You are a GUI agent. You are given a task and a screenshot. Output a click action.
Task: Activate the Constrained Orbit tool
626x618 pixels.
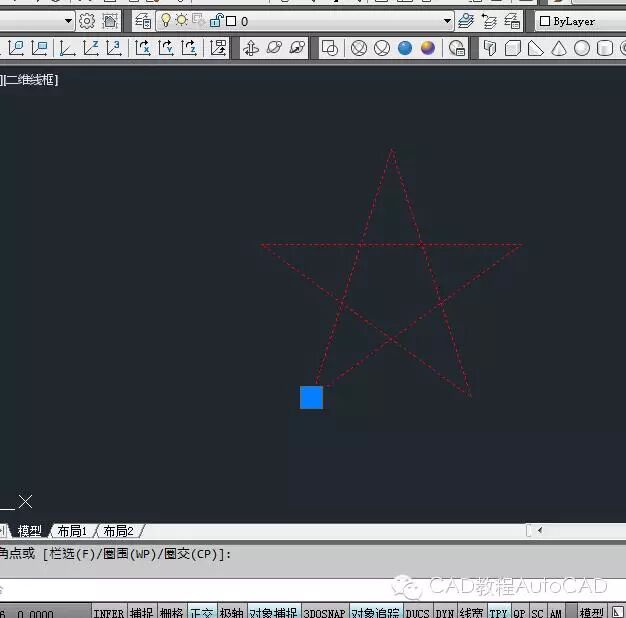click(251, 48)
